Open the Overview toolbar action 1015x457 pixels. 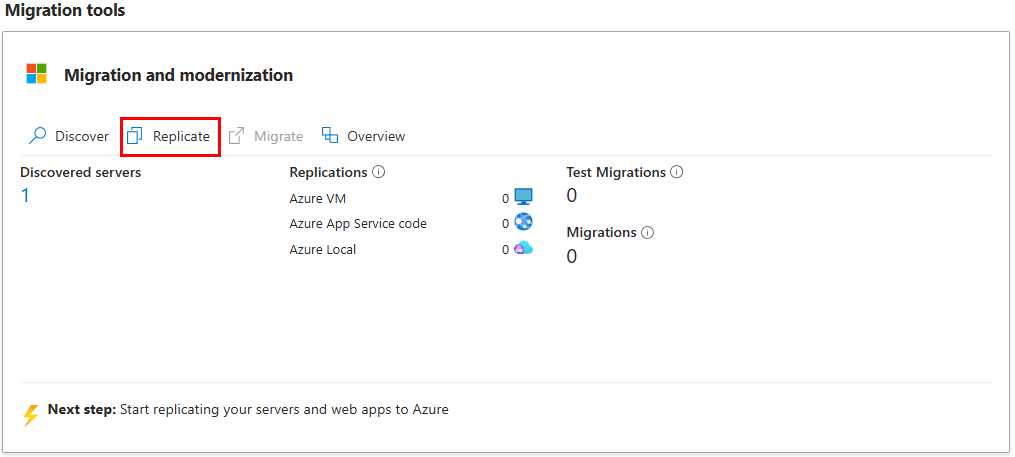[x=364, y=136]
